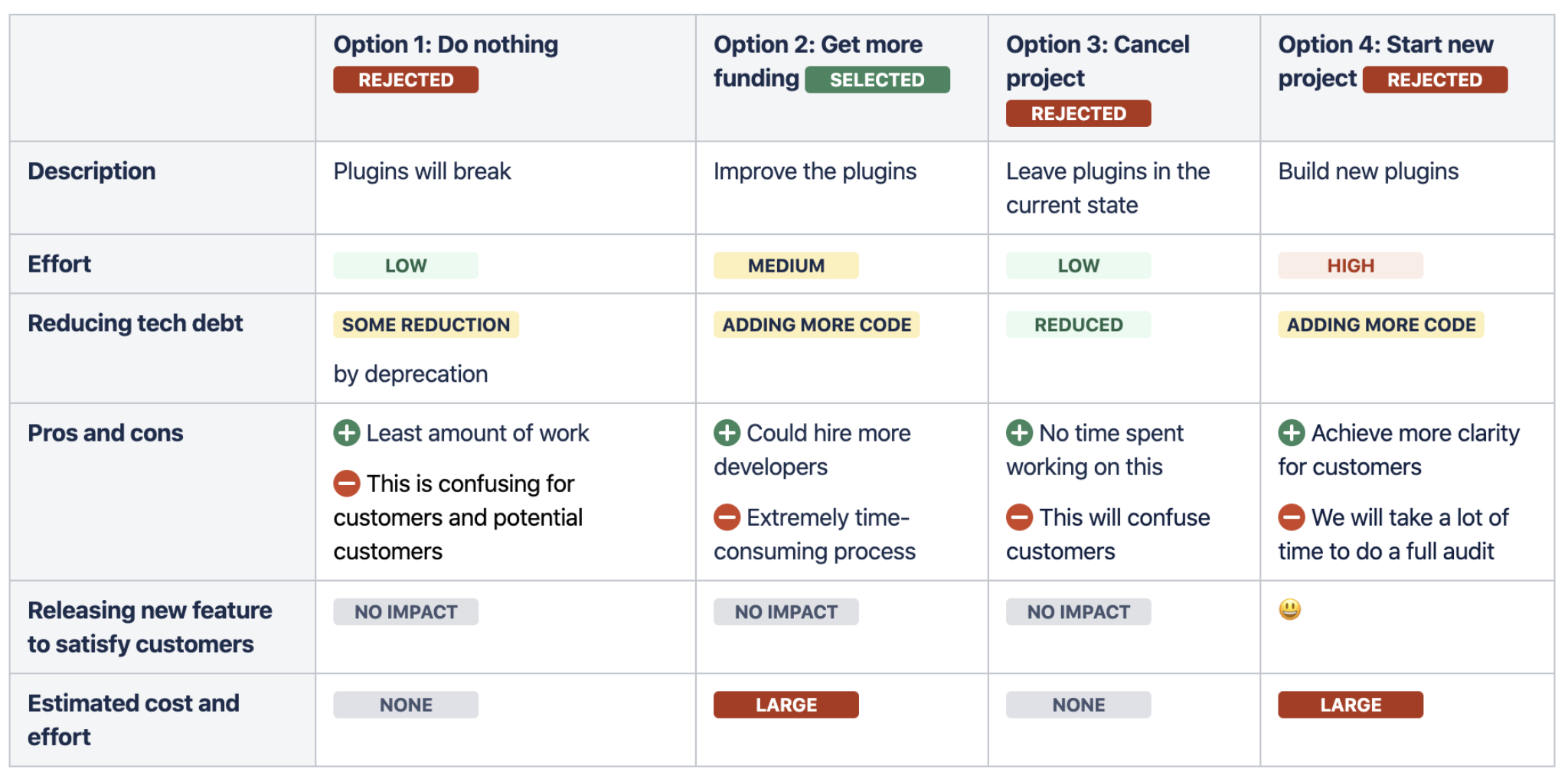Screen dimensions: 1568x782
Task: Click the Option 3: Cancel project header cell
Action: [x=1123, y=77]
